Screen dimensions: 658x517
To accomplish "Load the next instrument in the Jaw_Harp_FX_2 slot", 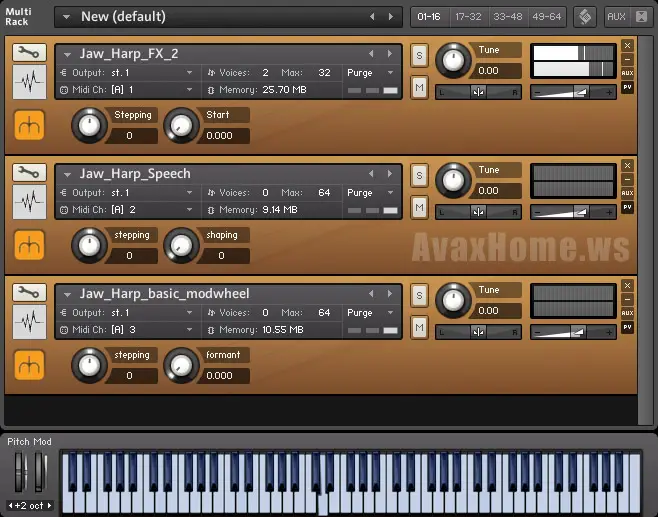I will pyautogui.click(x=390, y=54).
